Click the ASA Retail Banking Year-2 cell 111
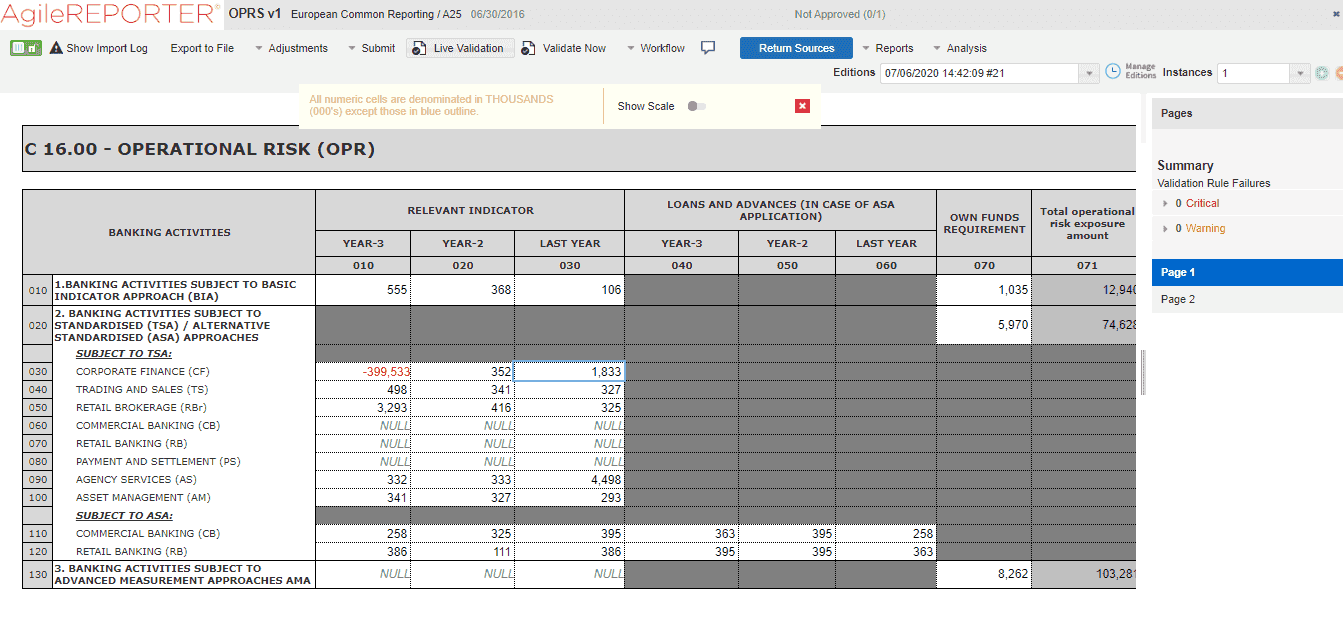Viewport: 1343px width, 631px height. coord(462,551)
